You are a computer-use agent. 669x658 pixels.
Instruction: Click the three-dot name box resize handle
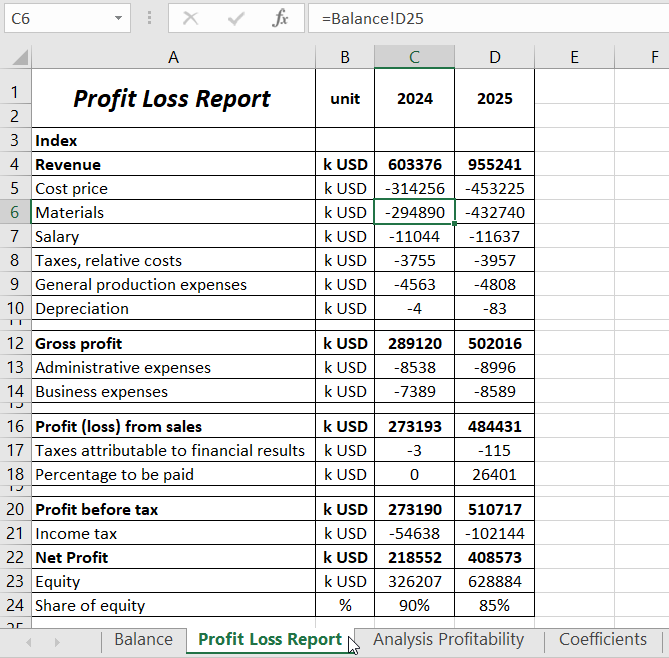[x=149, y=18]
